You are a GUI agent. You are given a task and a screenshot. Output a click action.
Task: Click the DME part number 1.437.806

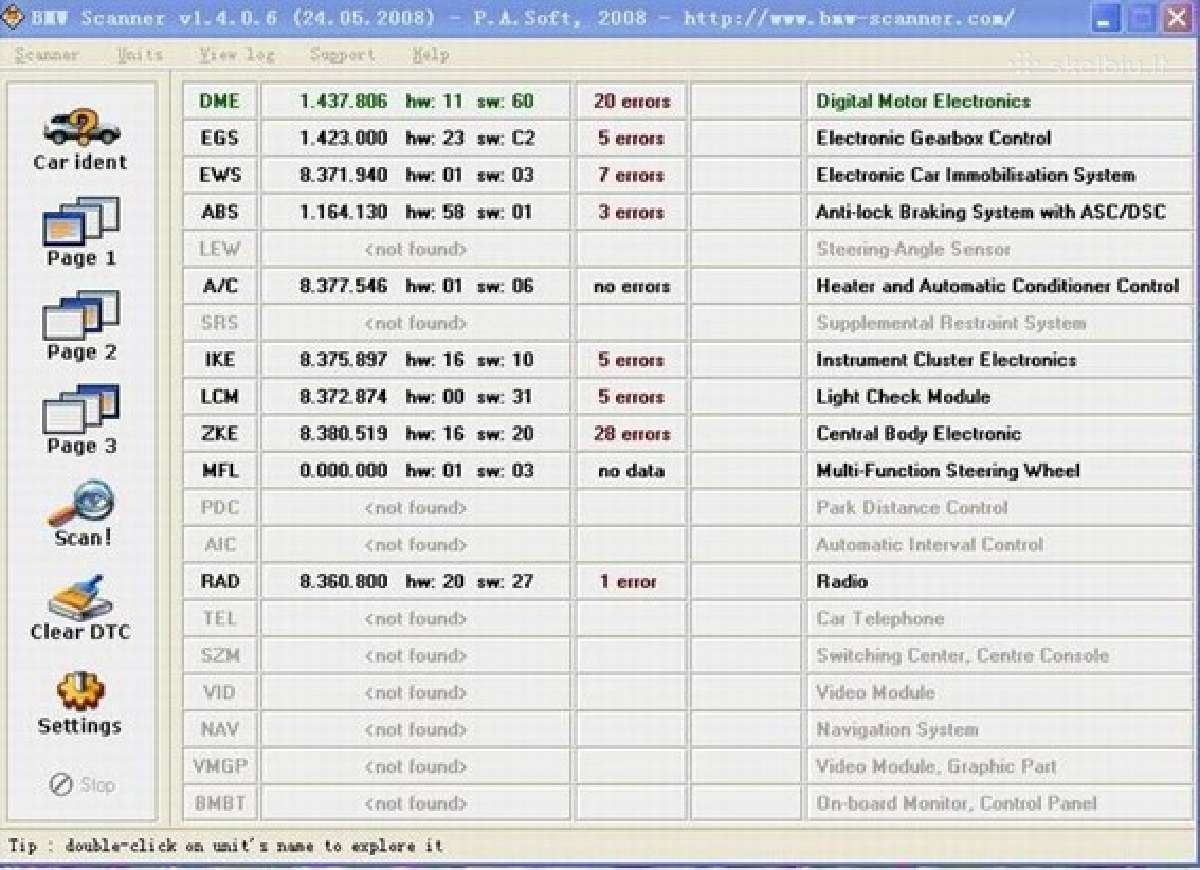tap(343, 101)
